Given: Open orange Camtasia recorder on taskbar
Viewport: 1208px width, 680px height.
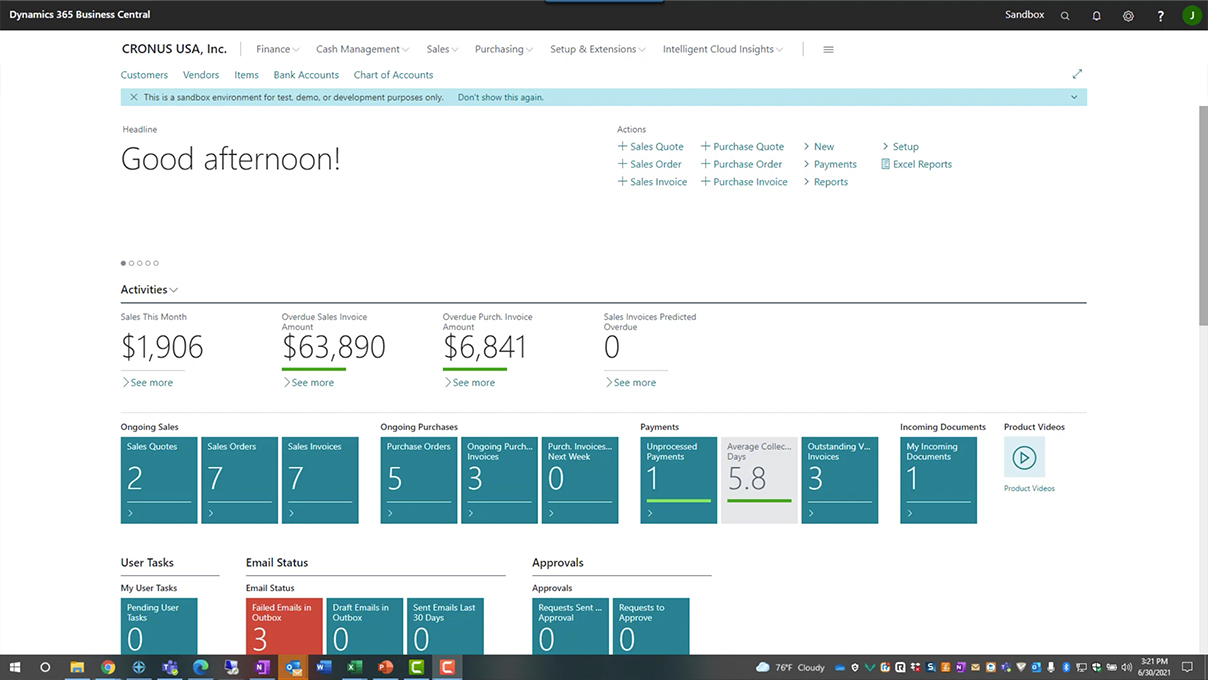Looking at the screenshot, I should pyautogui.click(x=447, y=667).
